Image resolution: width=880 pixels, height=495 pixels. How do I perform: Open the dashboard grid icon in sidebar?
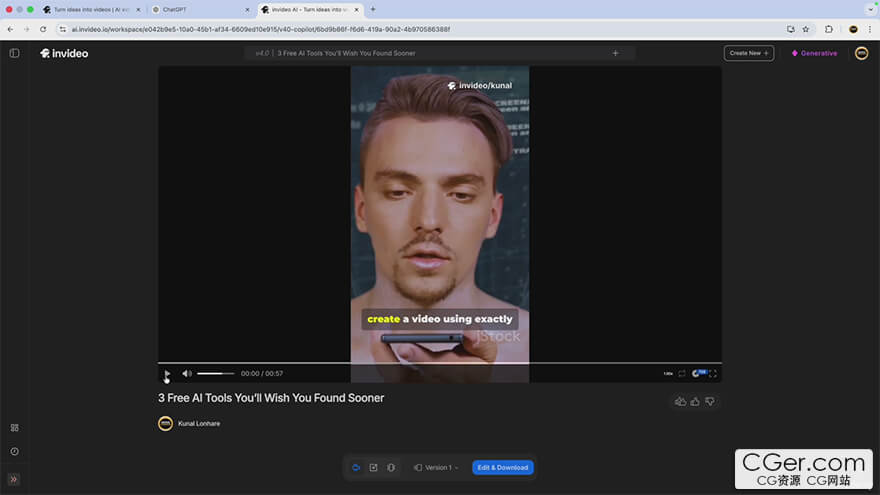click(14, 427)
